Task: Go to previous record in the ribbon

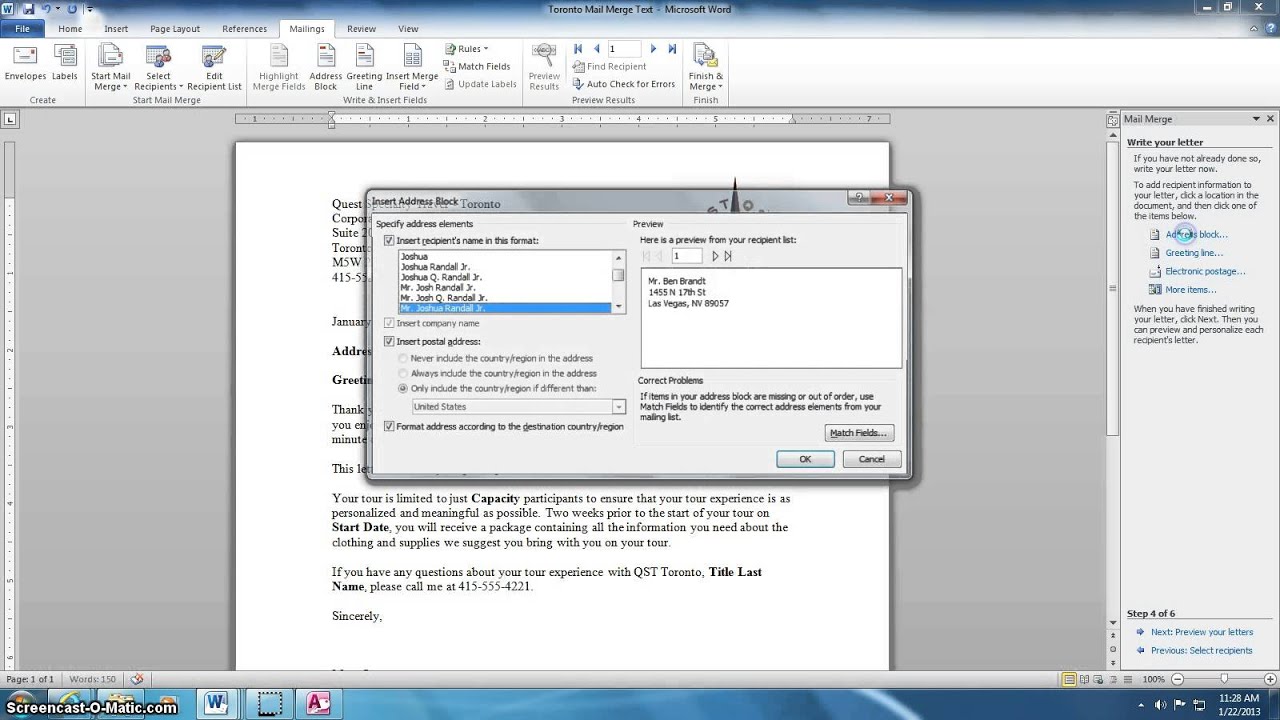Action: (596, 48)
